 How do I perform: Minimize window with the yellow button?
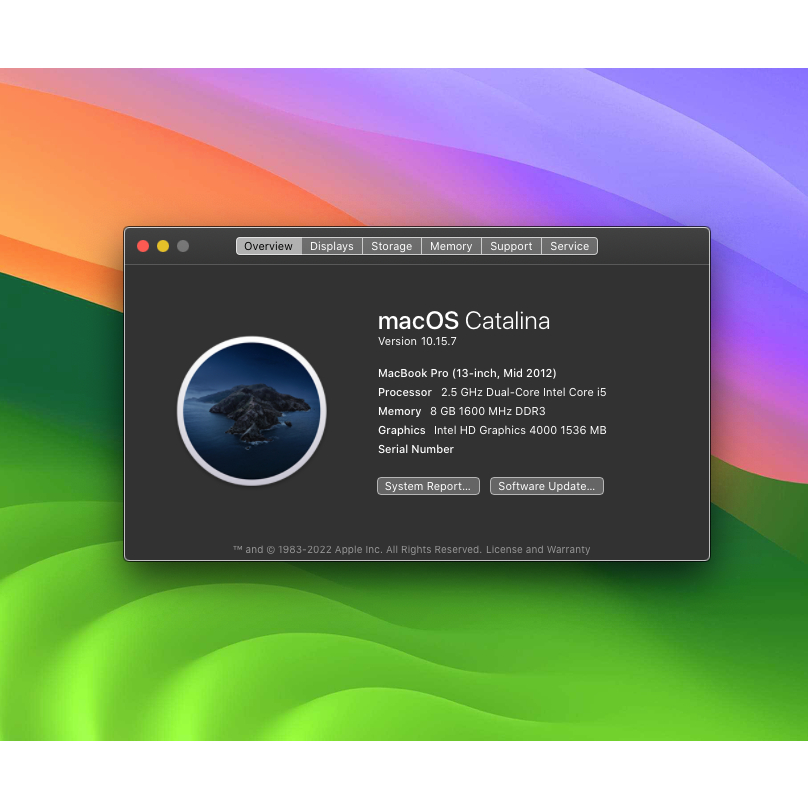pos(163,246)
